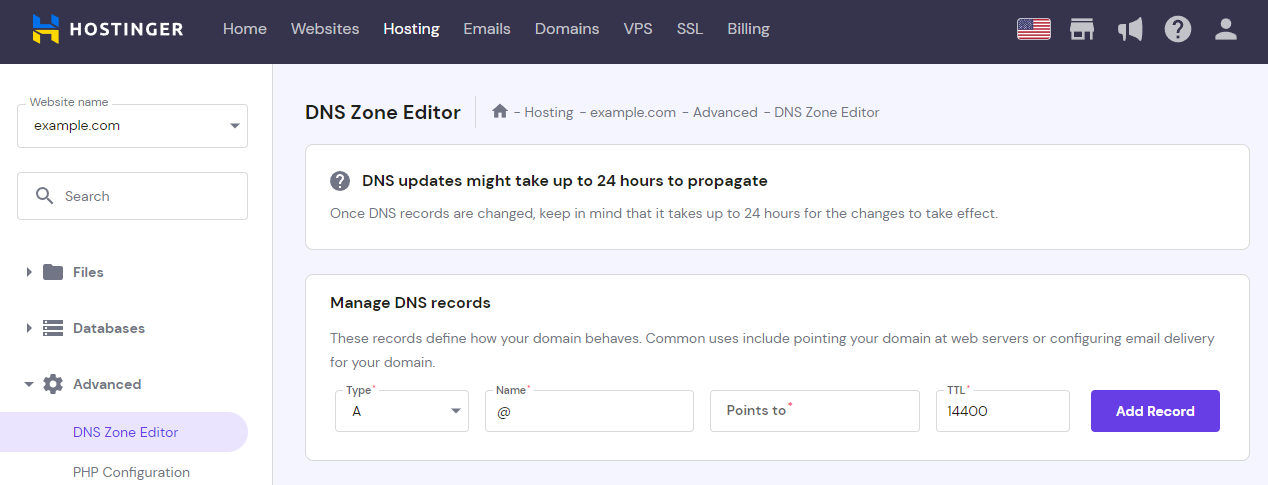Open the help question mark icon
The image size is (1268, 485).
1178,29
